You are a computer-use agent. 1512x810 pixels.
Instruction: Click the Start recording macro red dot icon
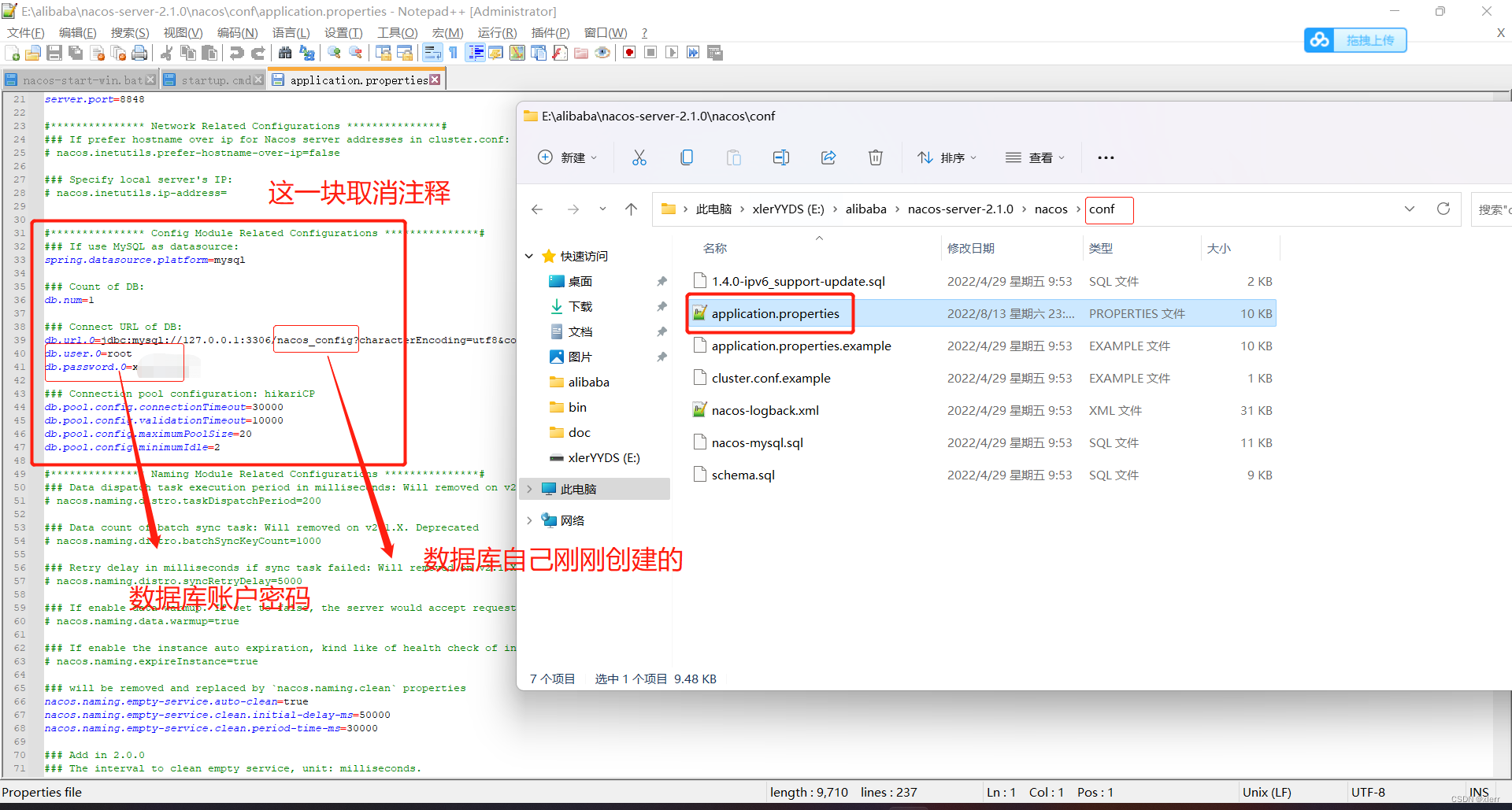[629, 53]
